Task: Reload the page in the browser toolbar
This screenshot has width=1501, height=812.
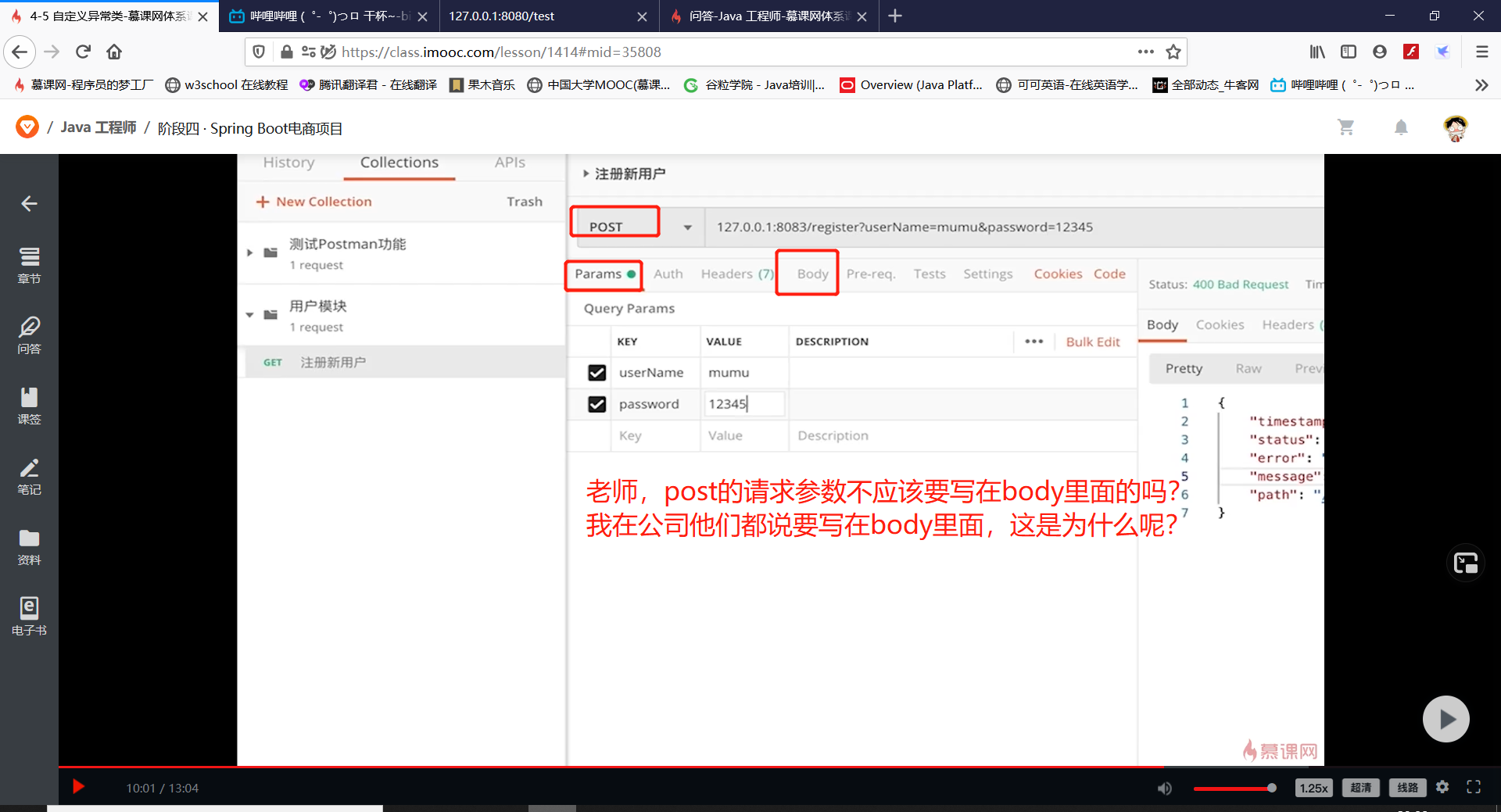Action: 83,52
